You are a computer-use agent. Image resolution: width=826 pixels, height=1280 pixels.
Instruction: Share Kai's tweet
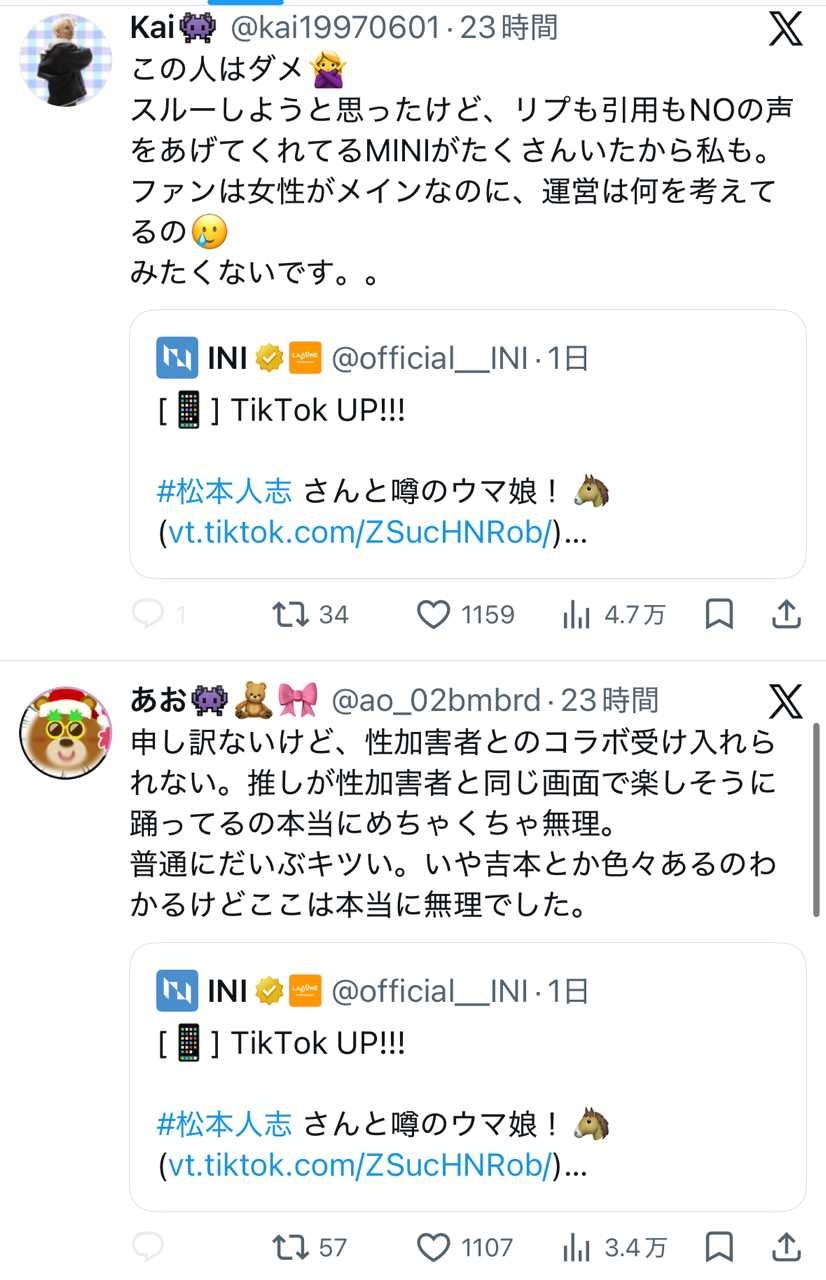coord(787,614)
